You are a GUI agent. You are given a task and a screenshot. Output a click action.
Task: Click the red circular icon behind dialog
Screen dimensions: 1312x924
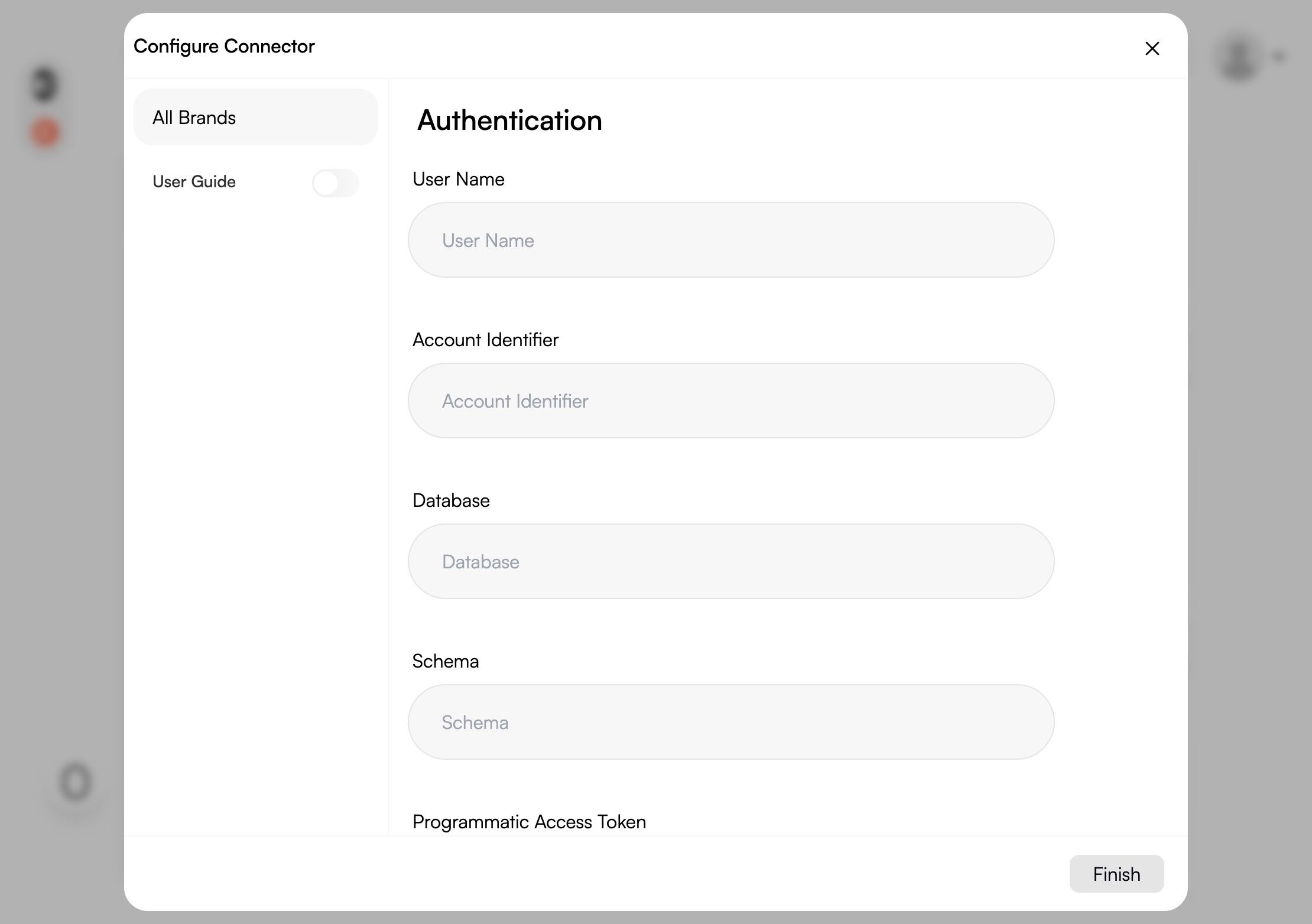46,132
